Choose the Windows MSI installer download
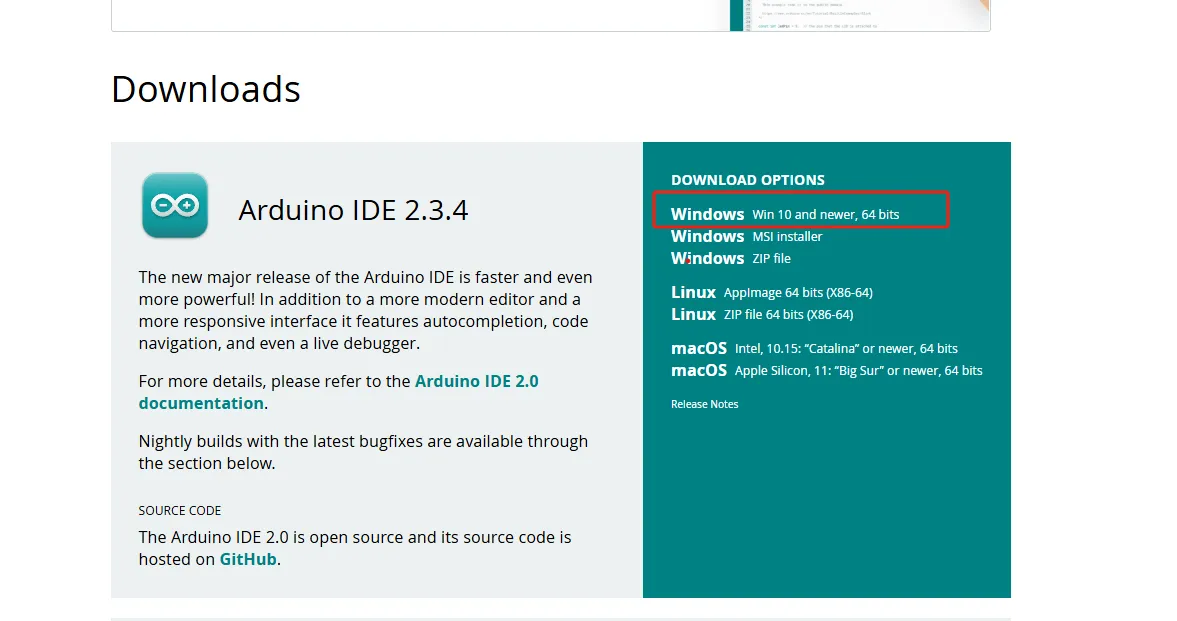Viewport: 1177px width, 621px height. 746,237
